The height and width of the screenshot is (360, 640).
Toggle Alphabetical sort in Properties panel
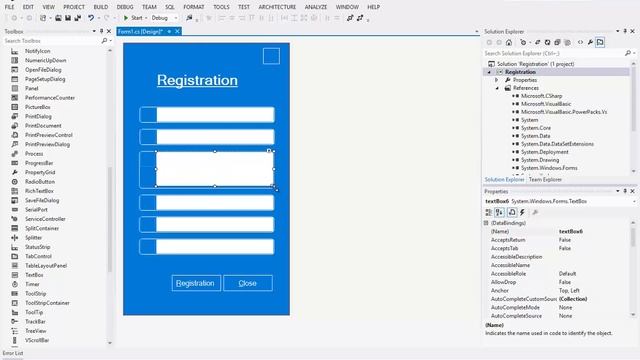coord(499,212)
